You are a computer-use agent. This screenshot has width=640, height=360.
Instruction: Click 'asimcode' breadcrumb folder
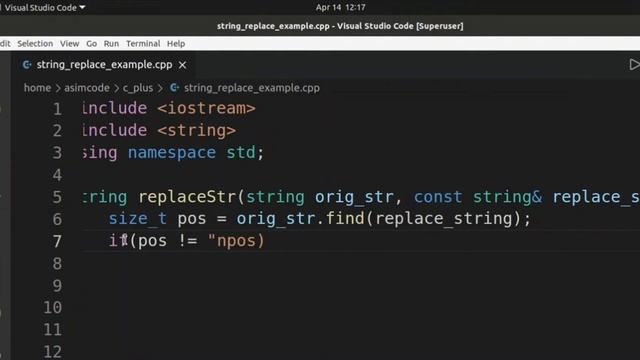(87, 88)
